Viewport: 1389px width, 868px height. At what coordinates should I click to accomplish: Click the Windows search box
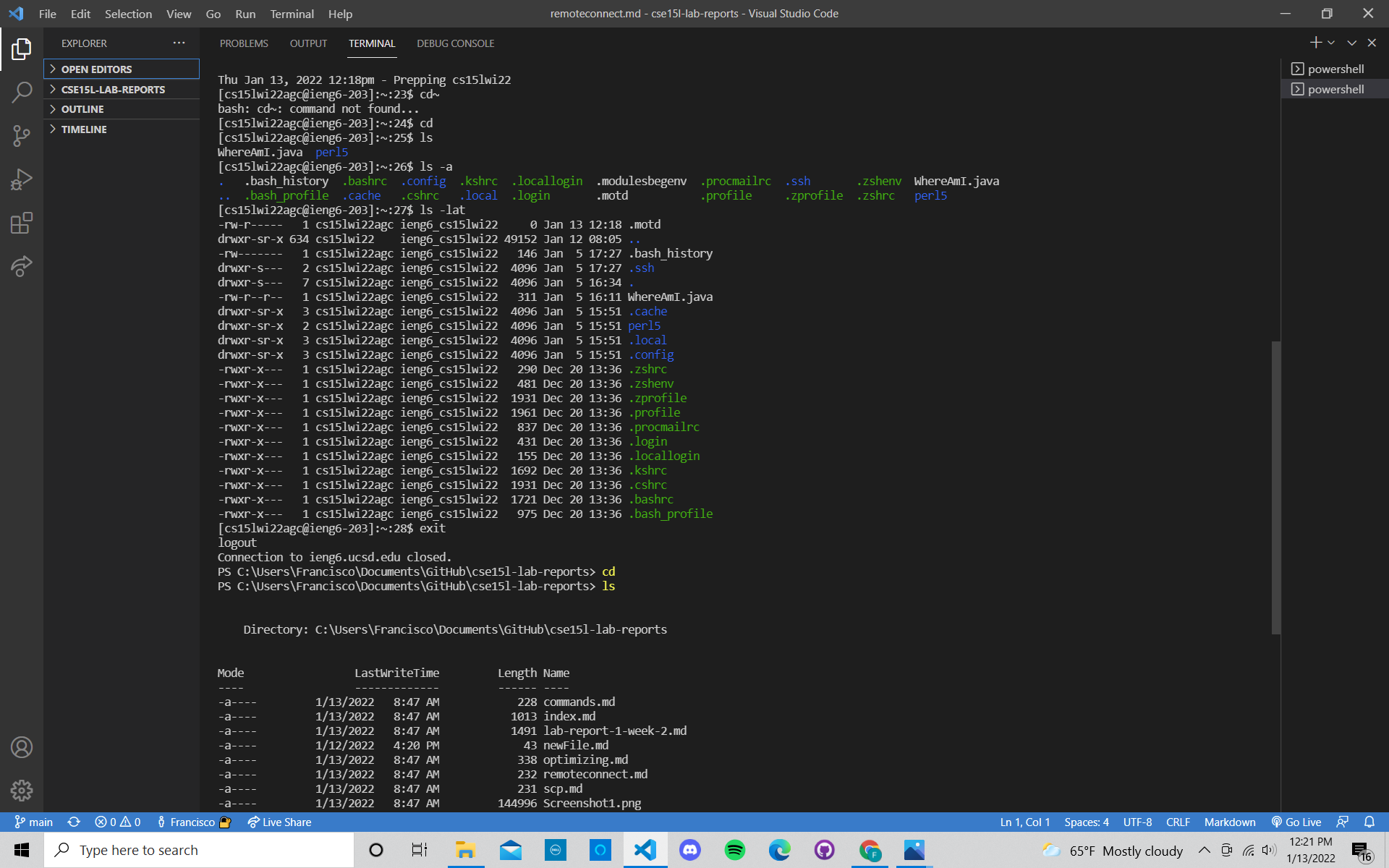point(199,850)
